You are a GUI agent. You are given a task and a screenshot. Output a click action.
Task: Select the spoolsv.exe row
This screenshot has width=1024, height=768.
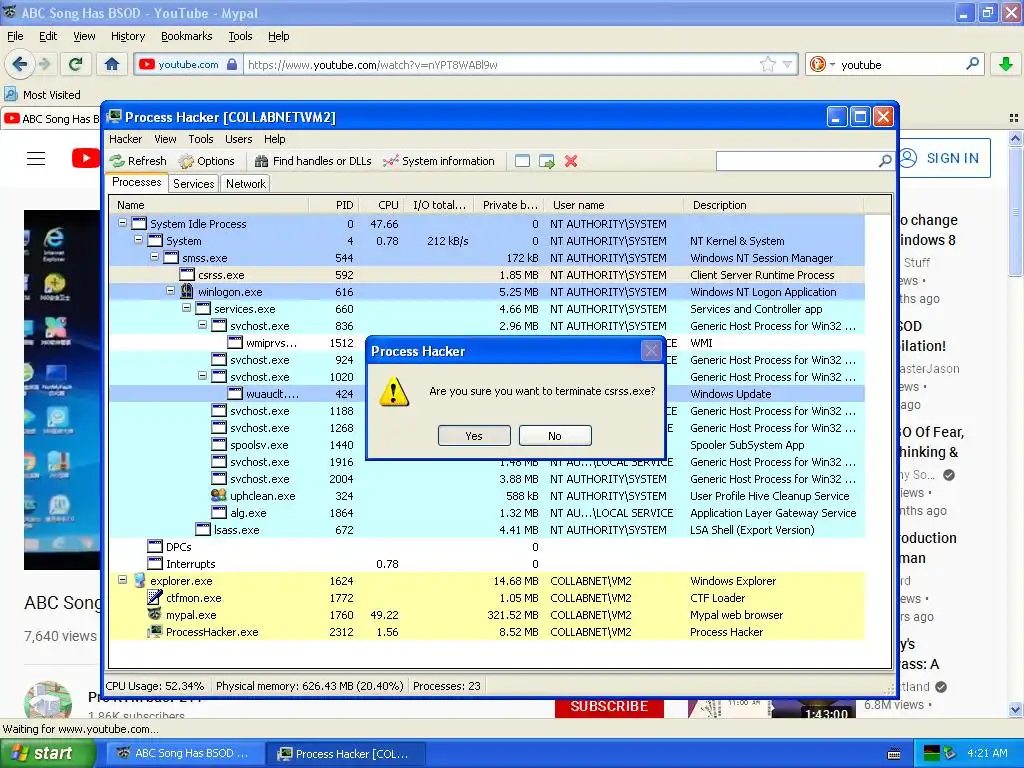click(x=487, y=445)
